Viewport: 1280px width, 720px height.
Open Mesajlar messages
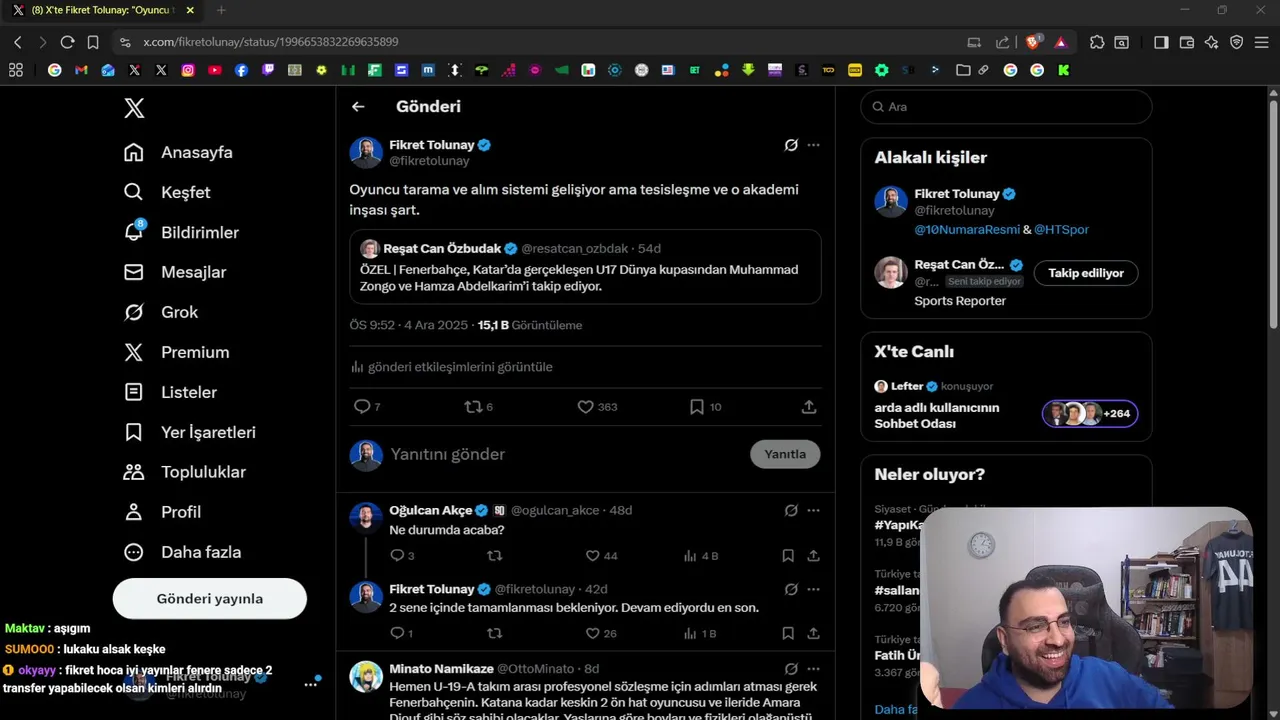click(175, 272)
